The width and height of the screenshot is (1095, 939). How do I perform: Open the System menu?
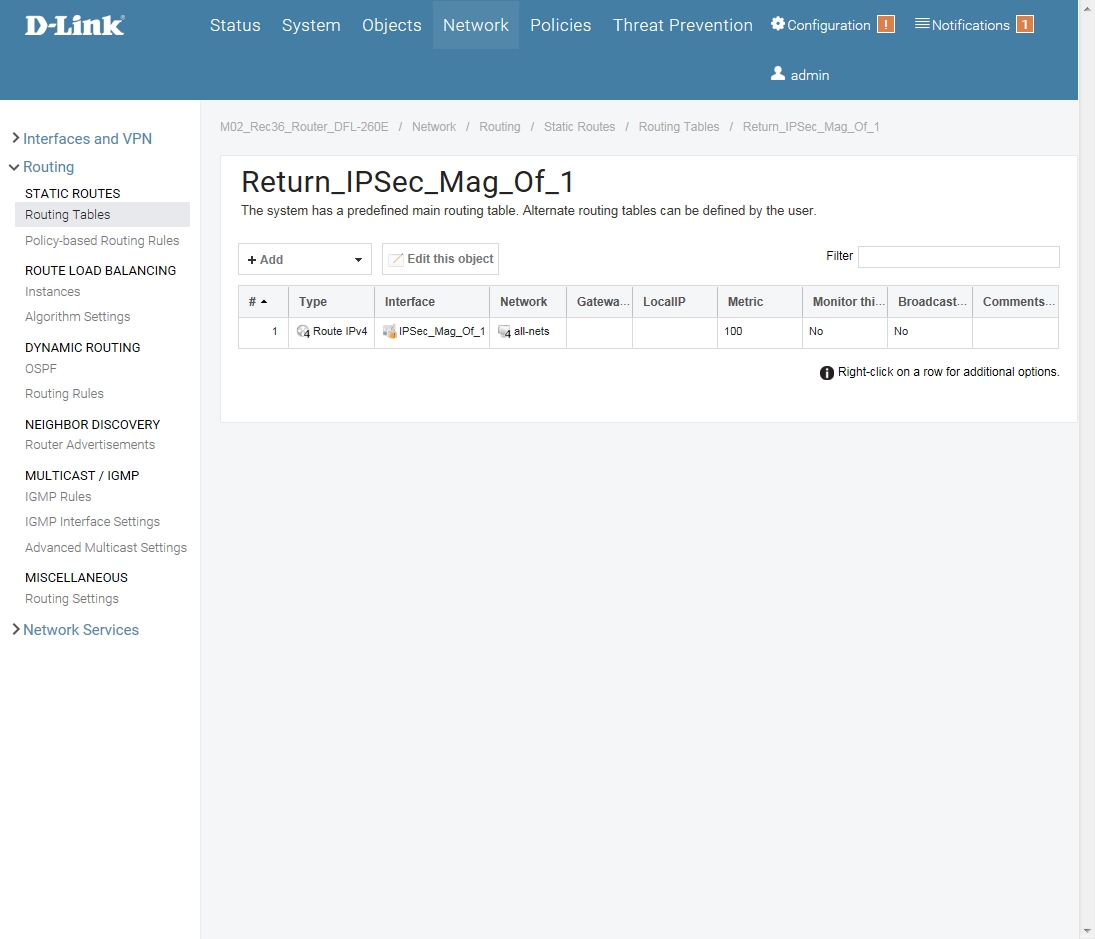pyautogui.click(x=311, y=25)
